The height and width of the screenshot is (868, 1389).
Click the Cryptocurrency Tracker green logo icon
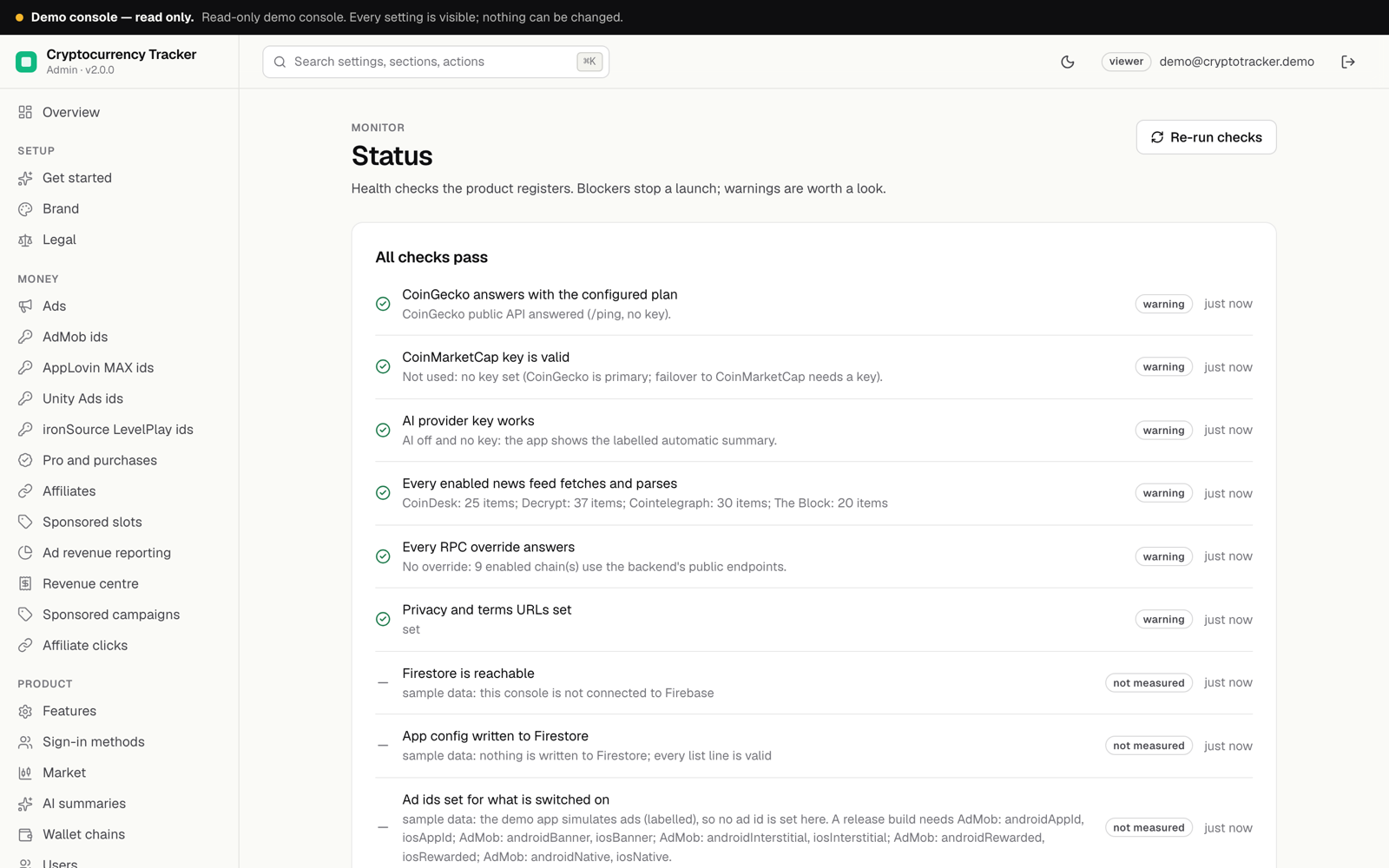26,62
